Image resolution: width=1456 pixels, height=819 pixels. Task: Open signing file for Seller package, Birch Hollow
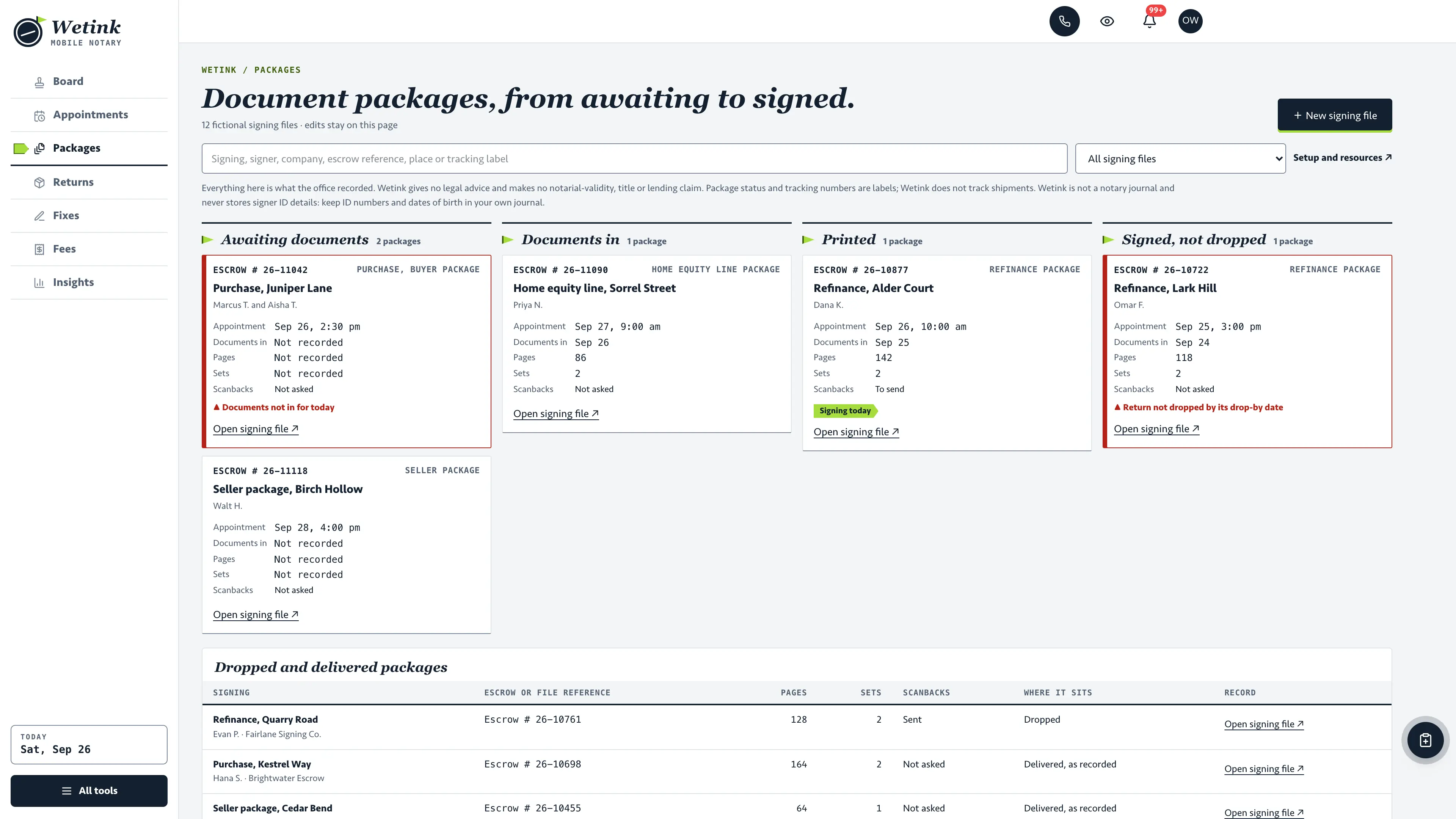[256, 614]
